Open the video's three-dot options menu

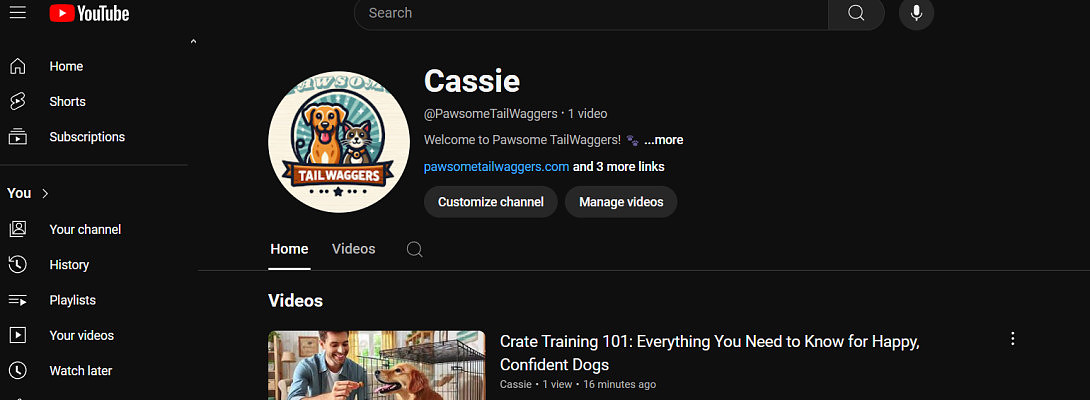point(1012,339)
